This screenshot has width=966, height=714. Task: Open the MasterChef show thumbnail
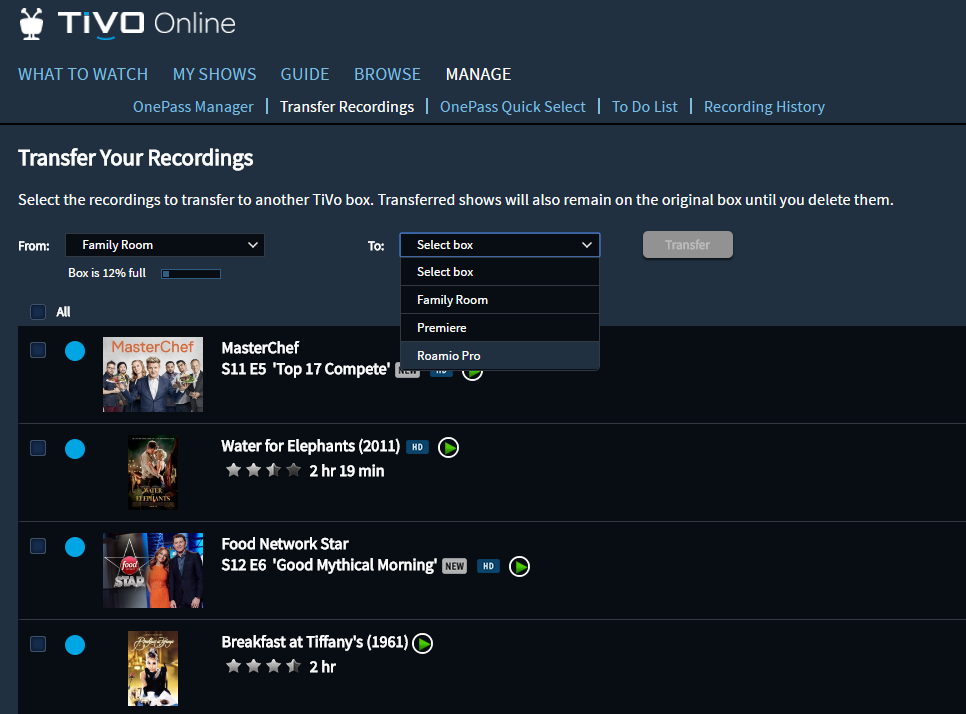pyautogui.click(x=153, y=375)
